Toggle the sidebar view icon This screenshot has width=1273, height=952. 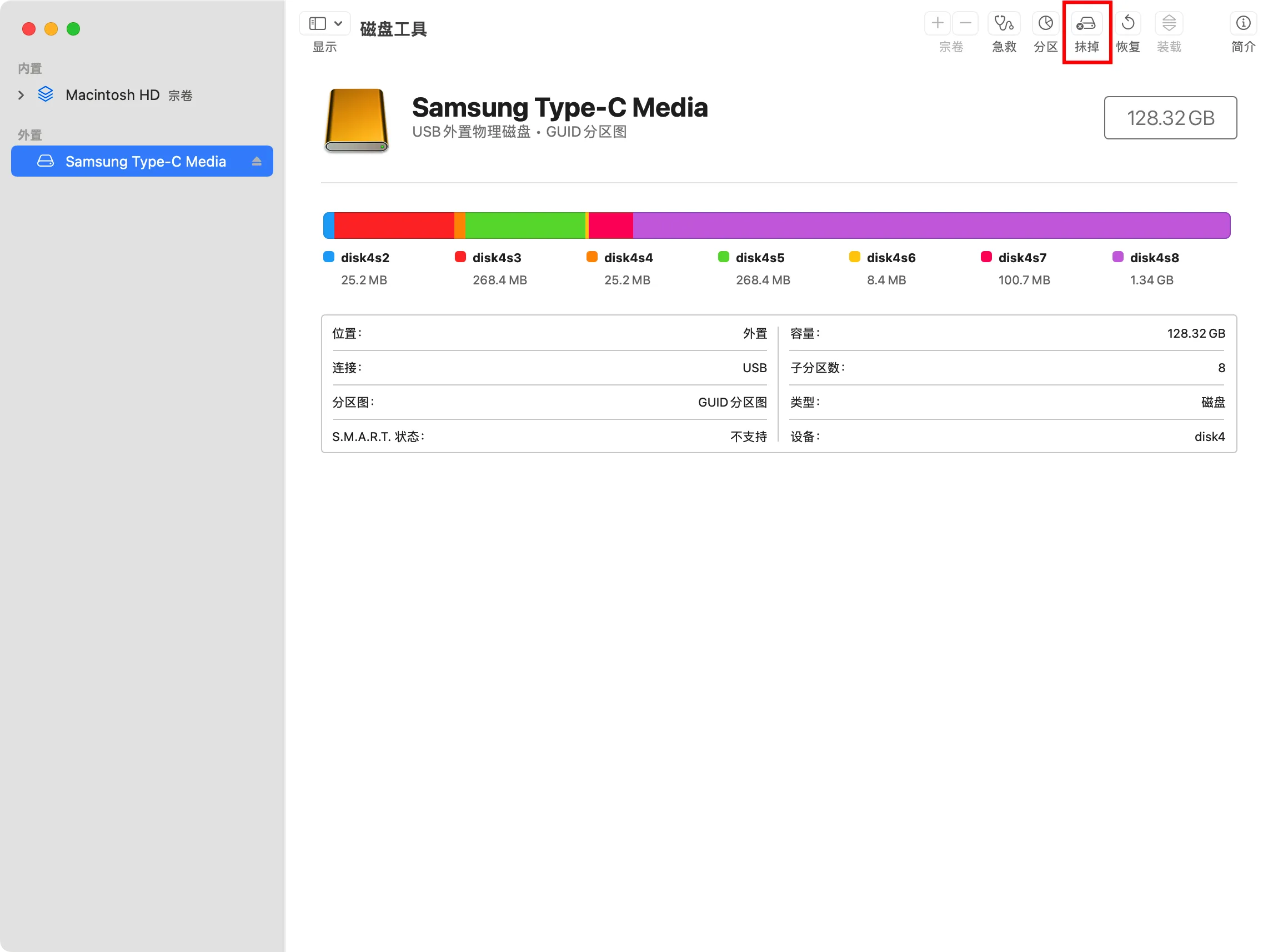point(318,23)
